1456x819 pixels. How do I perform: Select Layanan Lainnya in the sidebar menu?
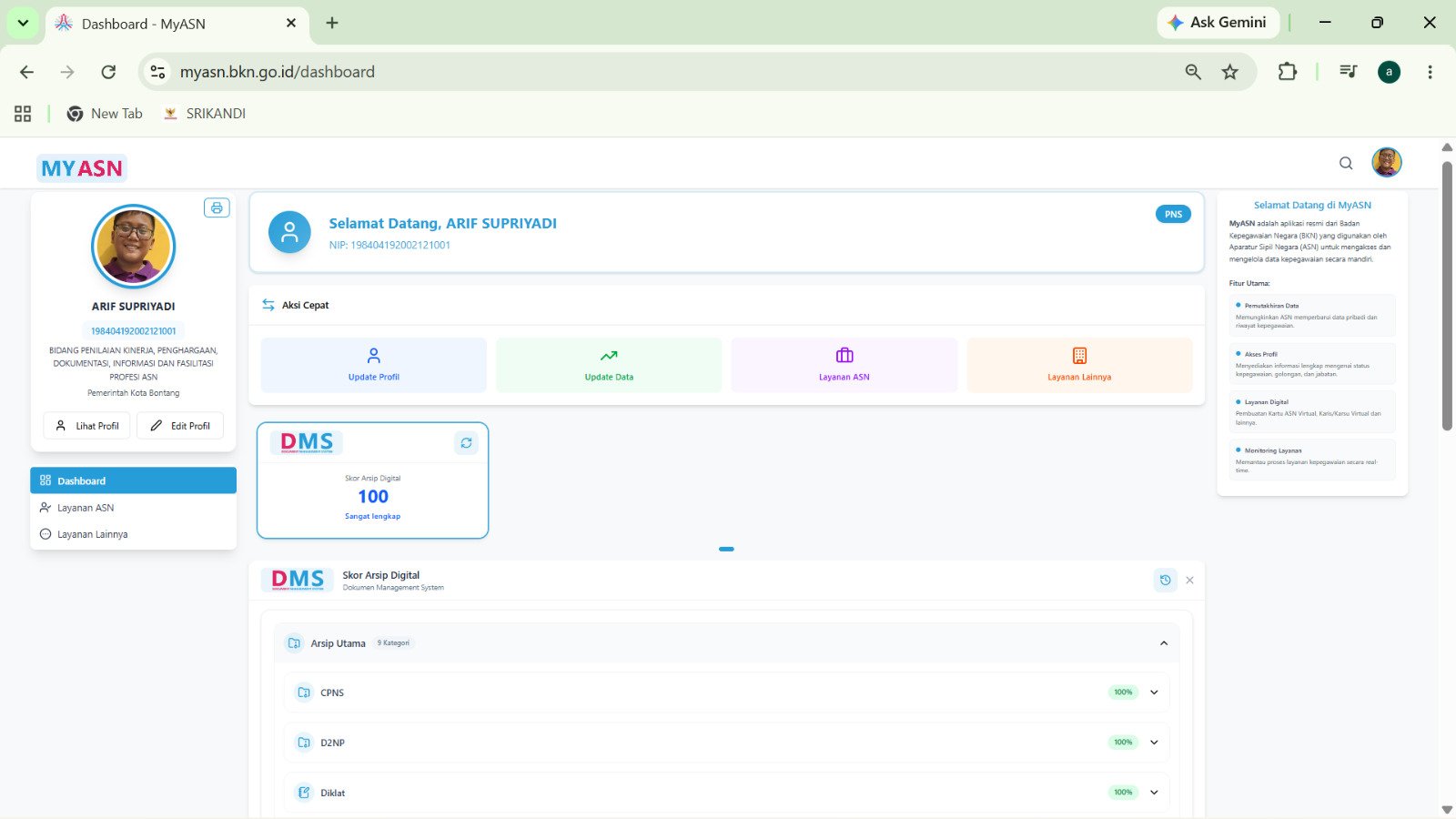pyautogui.click(x=133, y=534)
